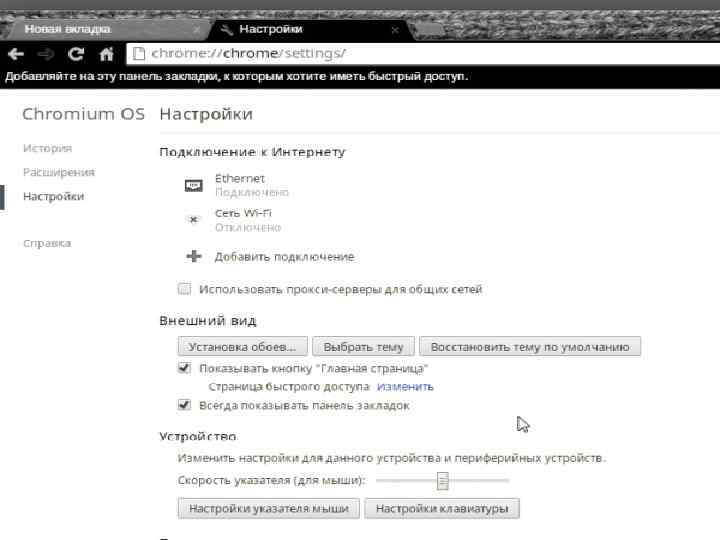Open История in the sidebar
Viewport: 720px width, 540px height.
click(47, 148)
